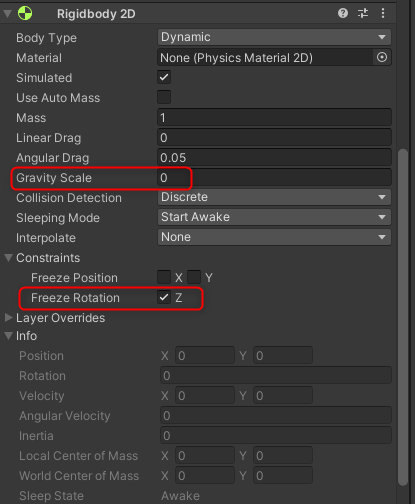The width and height of the screenshot is (415, 504).
Task: Click the Gravity Scale label
Action: pyautogui.click(x=54, y=178)
